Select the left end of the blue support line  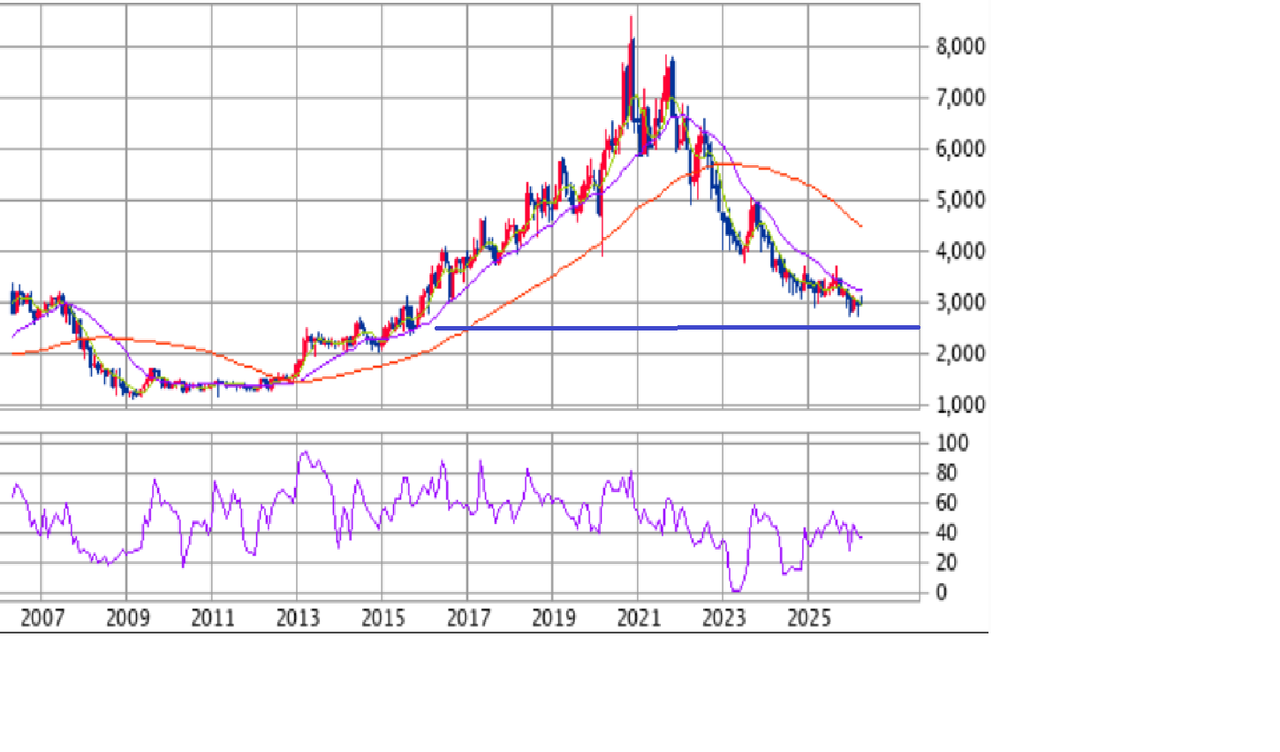click(437, 328)
